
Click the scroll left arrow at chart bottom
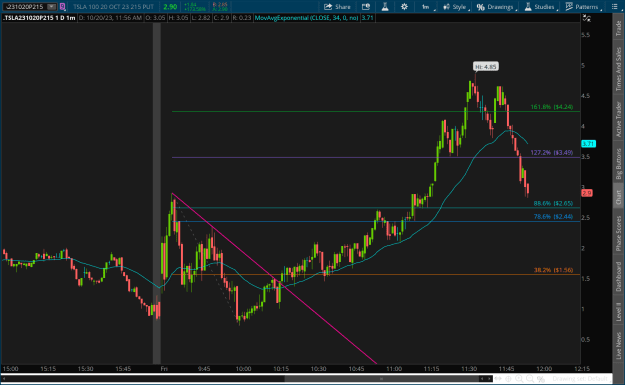click(x=482, y=379)
